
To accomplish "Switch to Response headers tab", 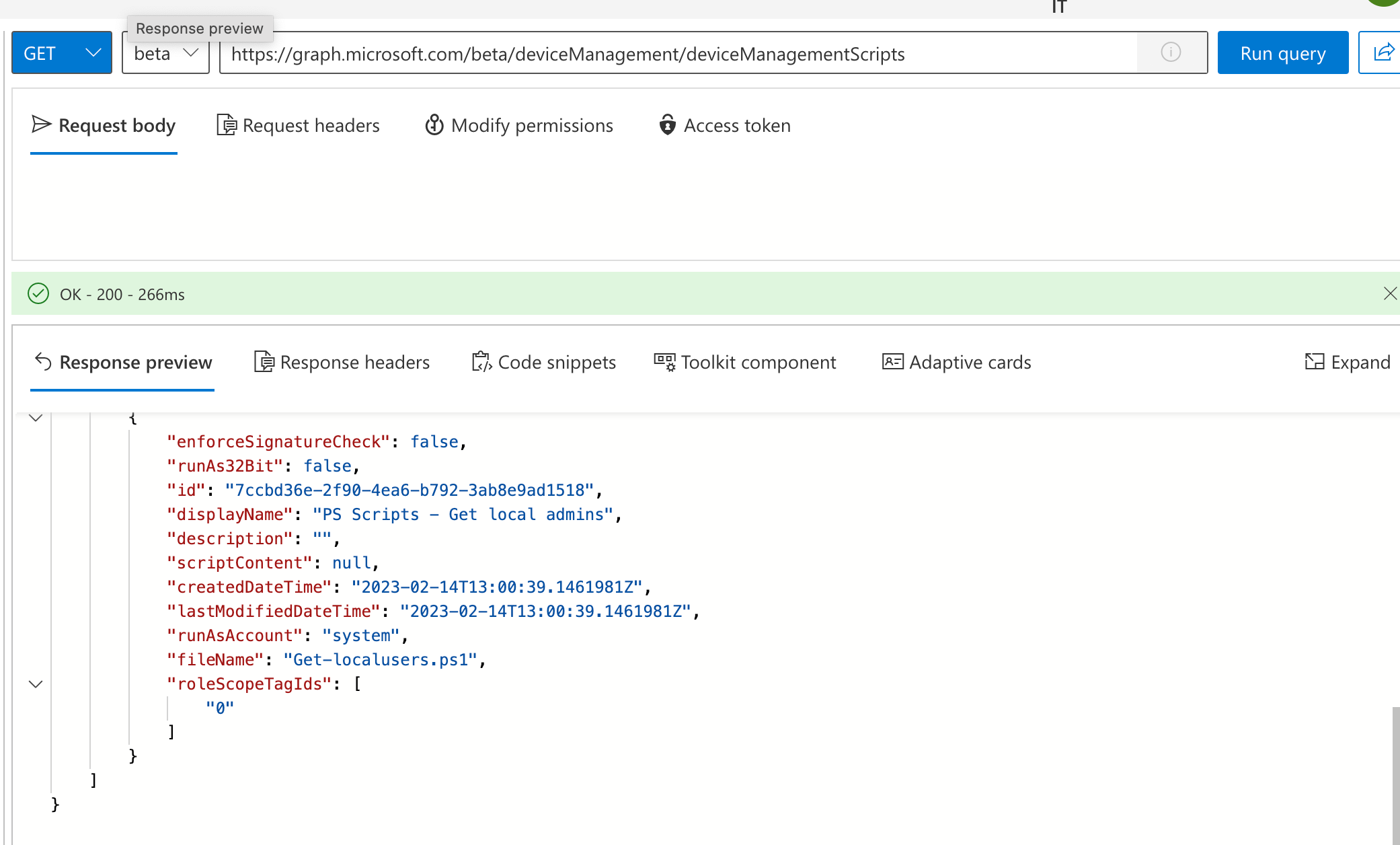I will pyautogui.click(x=342, y=363).
